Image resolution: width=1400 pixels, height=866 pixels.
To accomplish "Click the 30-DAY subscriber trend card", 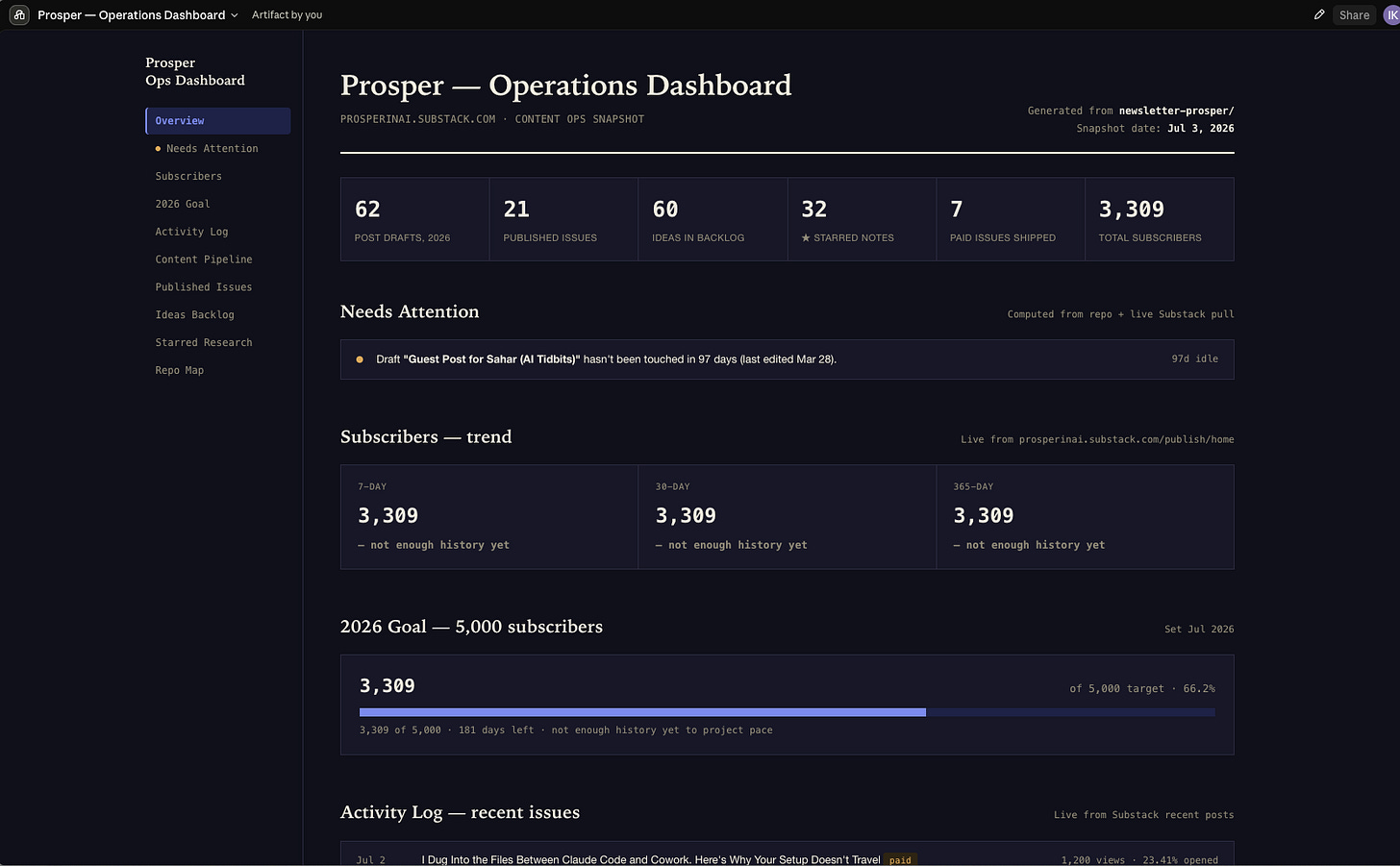I will coord(787,517).
